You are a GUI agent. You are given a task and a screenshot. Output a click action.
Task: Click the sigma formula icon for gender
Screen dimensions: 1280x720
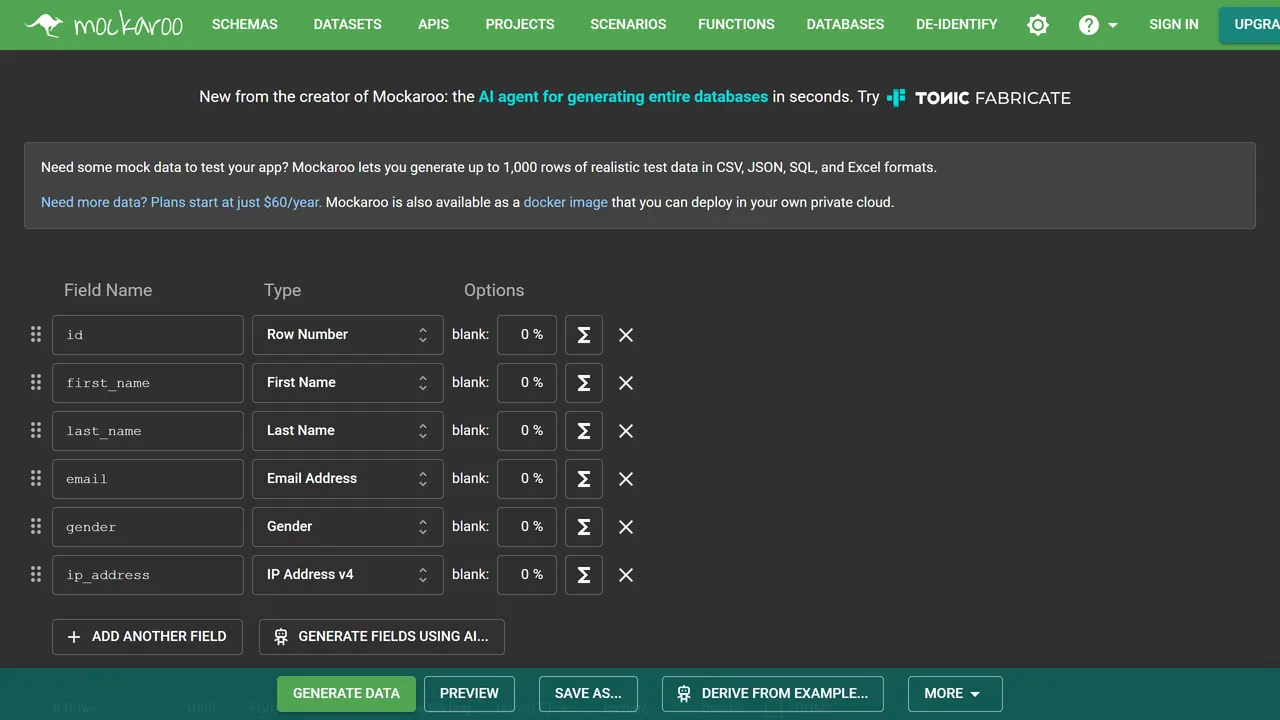pyautogui.click(x=584, y=527)
